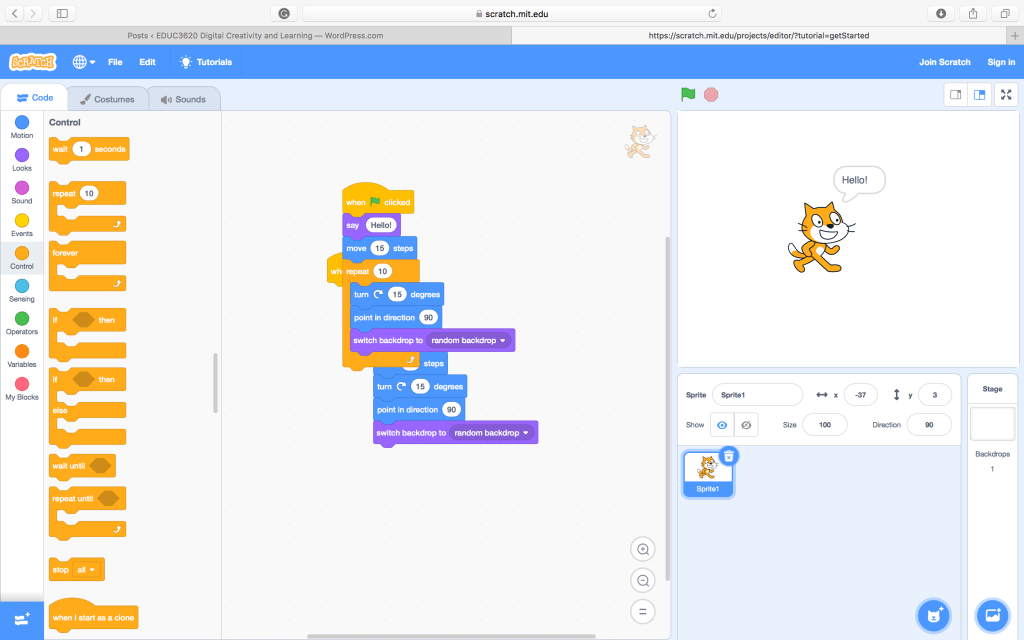Open the Add Extension button
Image resolution: width=1024 pixels, height=640 pixels.
click(x=22, y=619)
